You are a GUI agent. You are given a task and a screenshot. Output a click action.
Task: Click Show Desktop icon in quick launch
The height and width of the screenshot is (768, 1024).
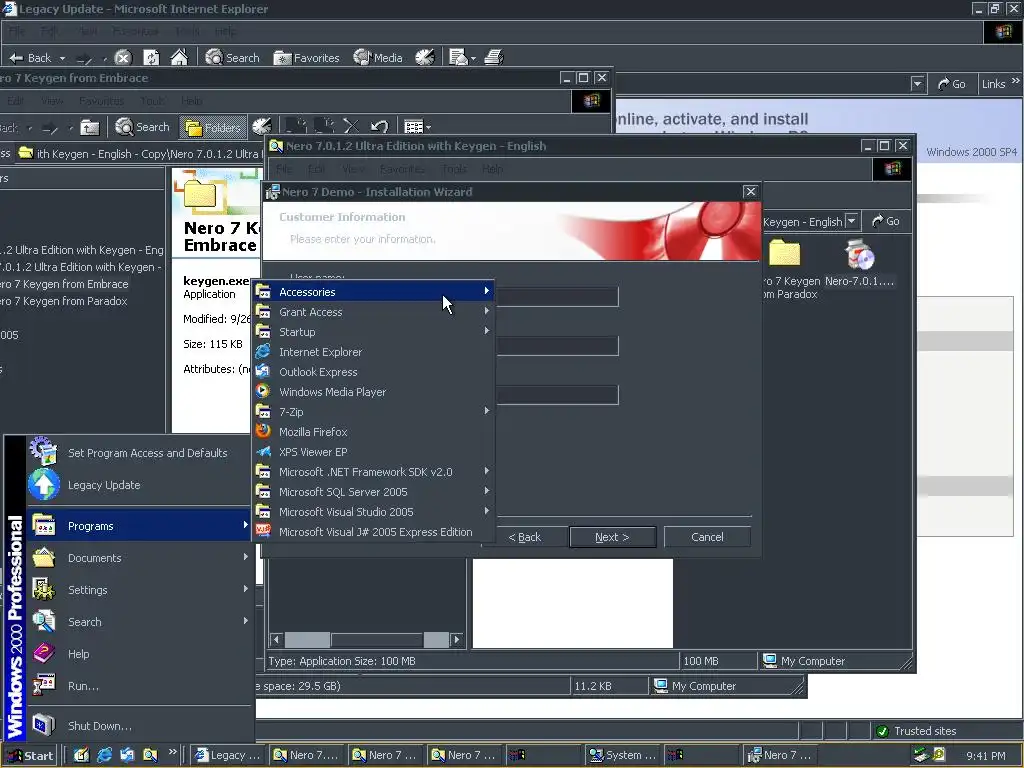tap(81, 755)
